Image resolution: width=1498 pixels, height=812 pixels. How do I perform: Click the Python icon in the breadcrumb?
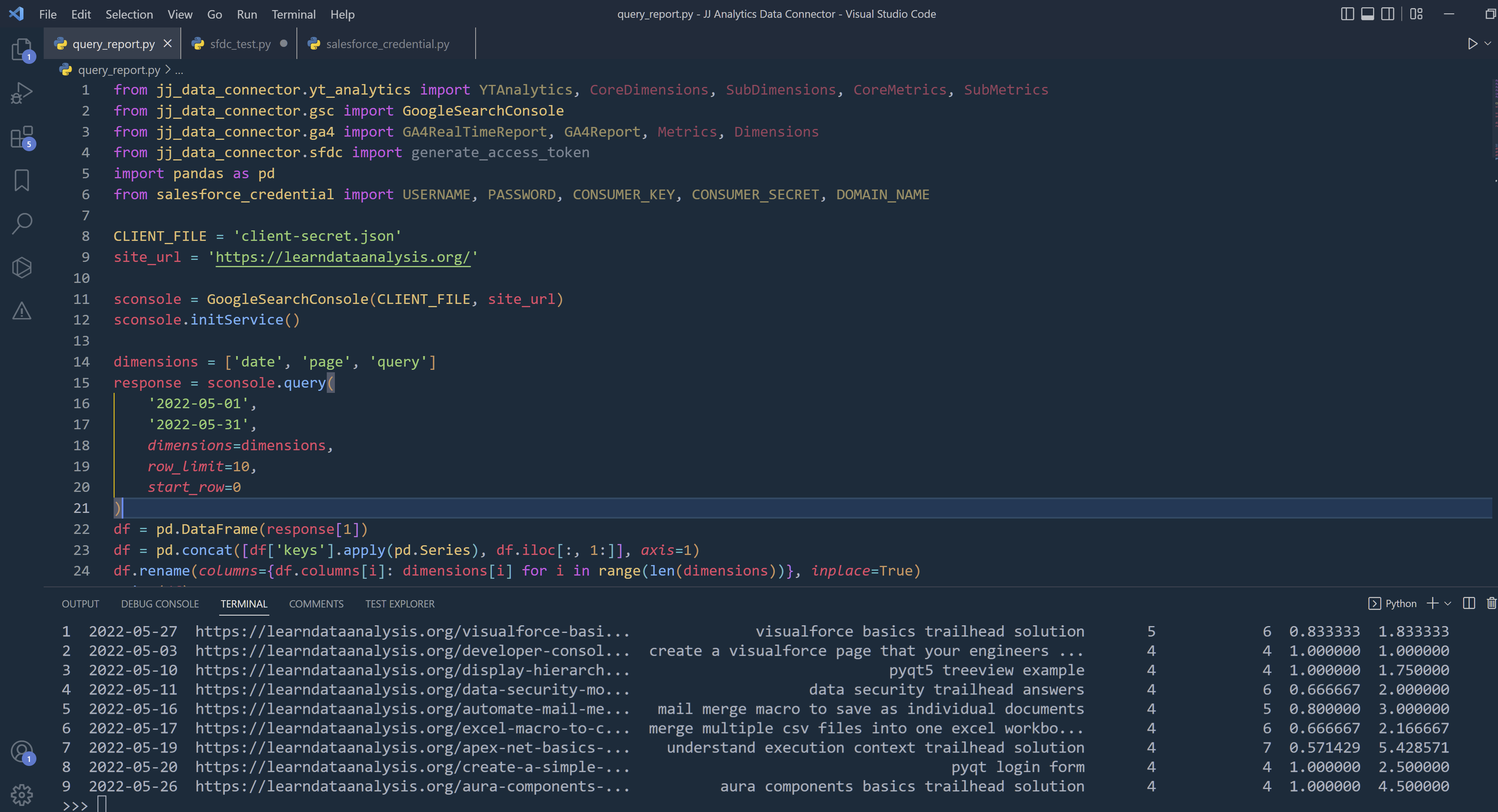tap(66, 70)
